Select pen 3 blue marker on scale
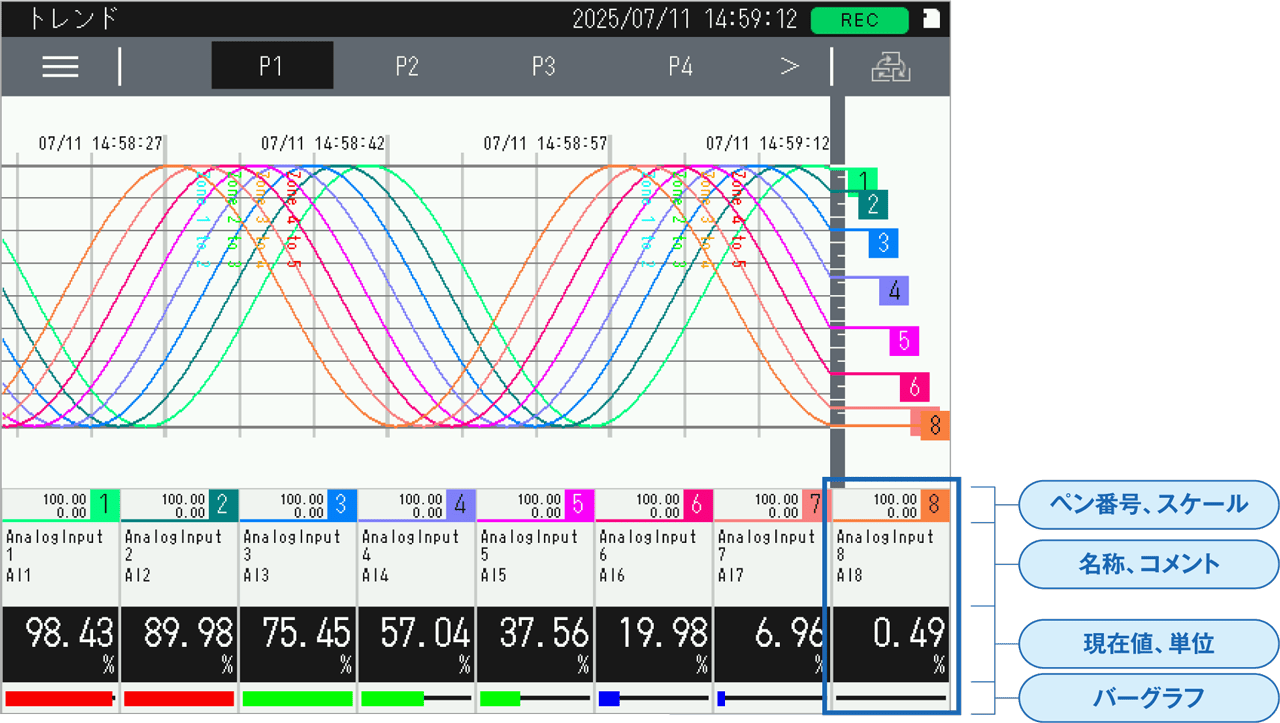The height and width of the screenshot is (723, 1280). [x=883, y=242]
